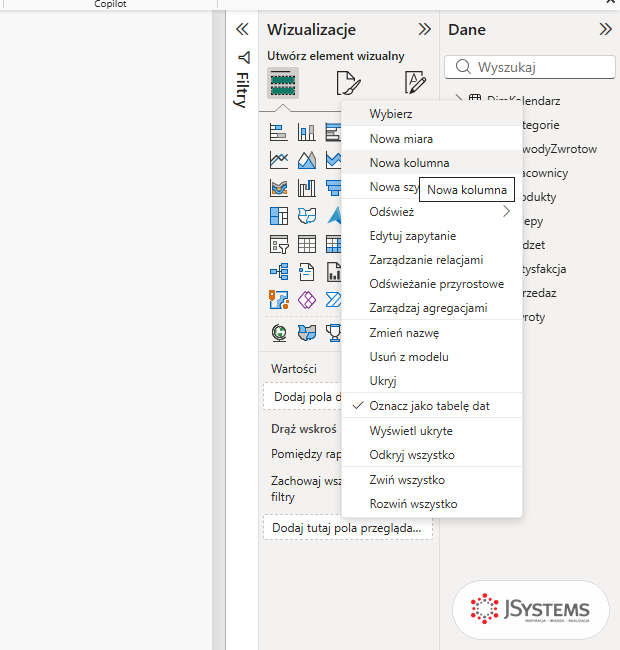Select the map visual with orange pin
Screen dimensions: 620x650
tap(279, 300)
